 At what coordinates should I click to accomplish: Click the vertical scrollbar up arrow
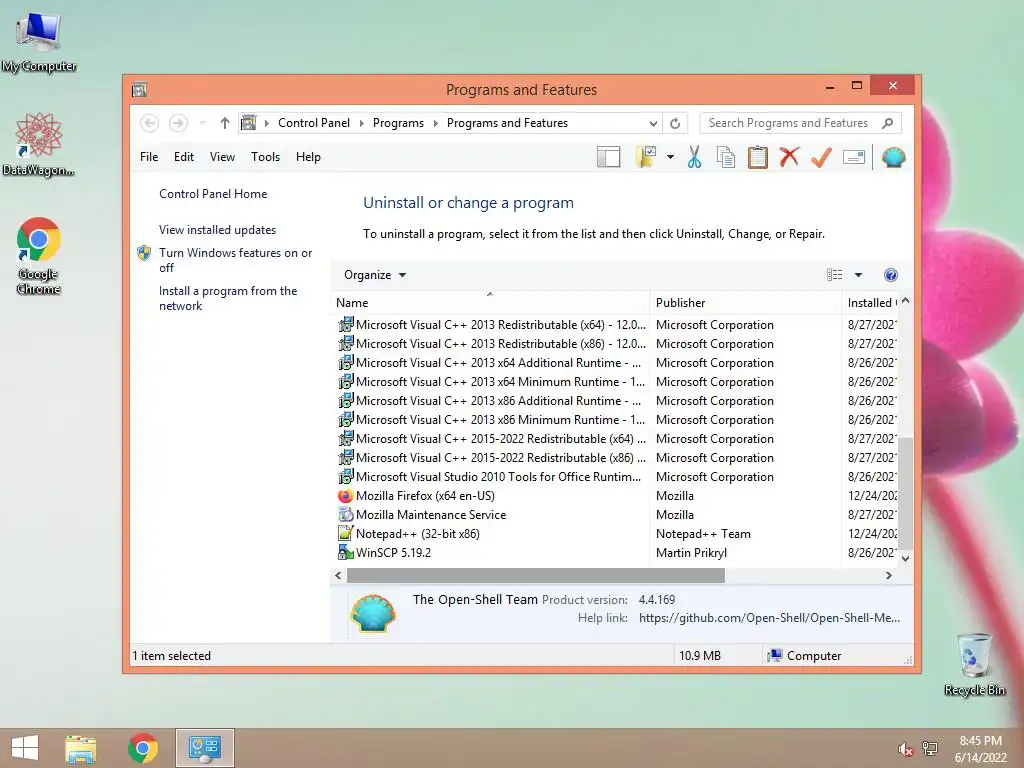(x=905, y=301)
